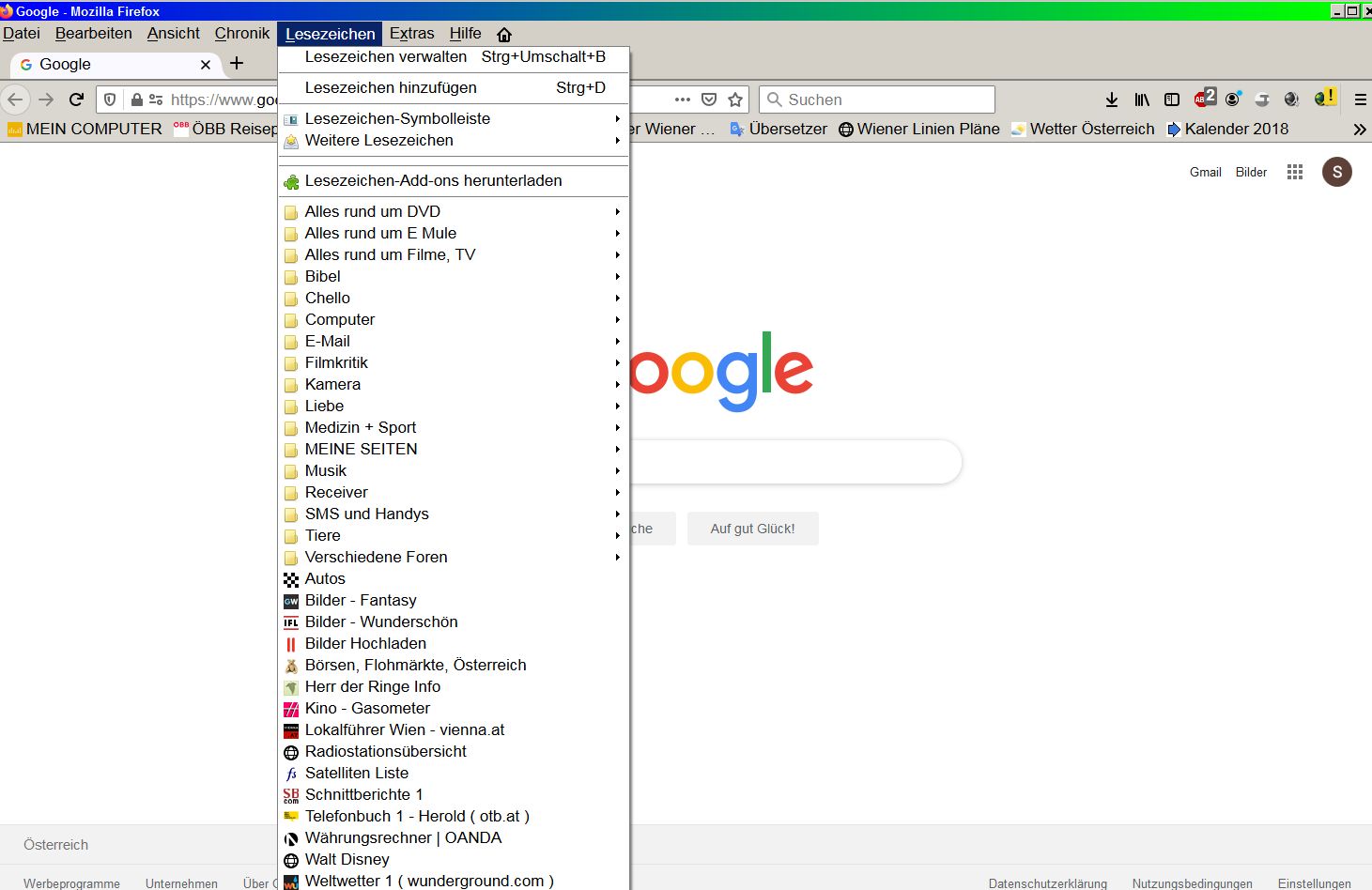Show more bookmarks toolbar items
This screenshot has height=890, width=1372.
(1359, 130)
